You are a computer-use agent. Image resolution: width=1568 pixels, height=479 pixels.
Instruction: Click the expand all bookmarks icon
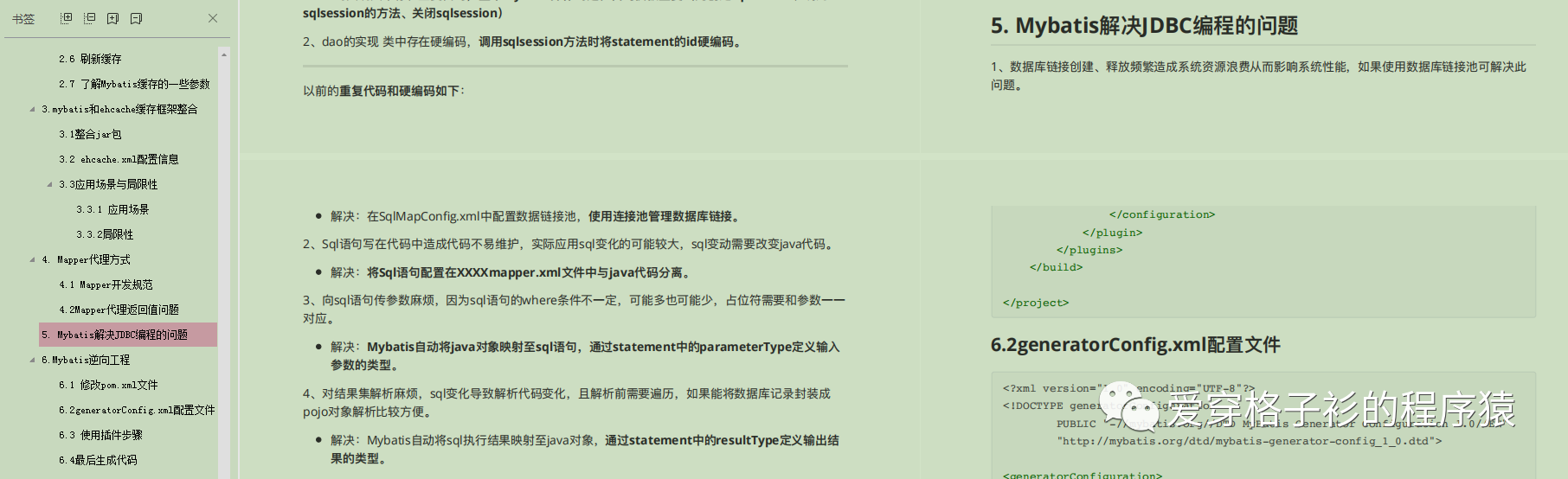67,18
